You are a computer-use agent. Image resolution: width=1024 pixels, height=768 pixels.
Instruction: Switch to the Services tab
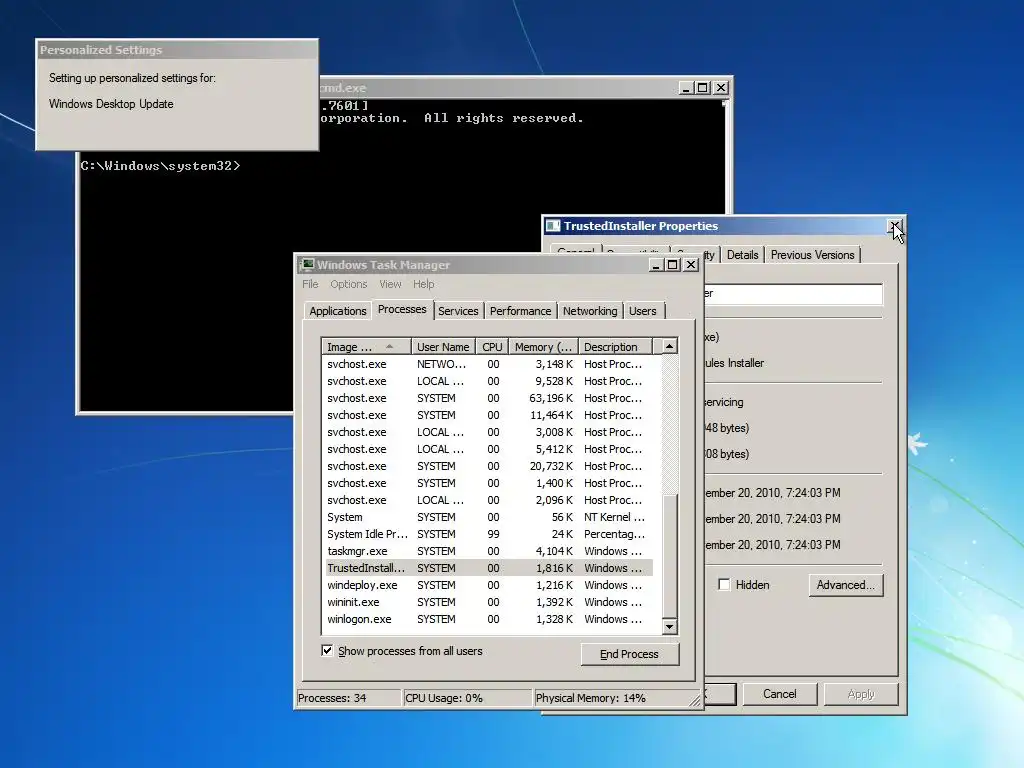click(458, 311)
